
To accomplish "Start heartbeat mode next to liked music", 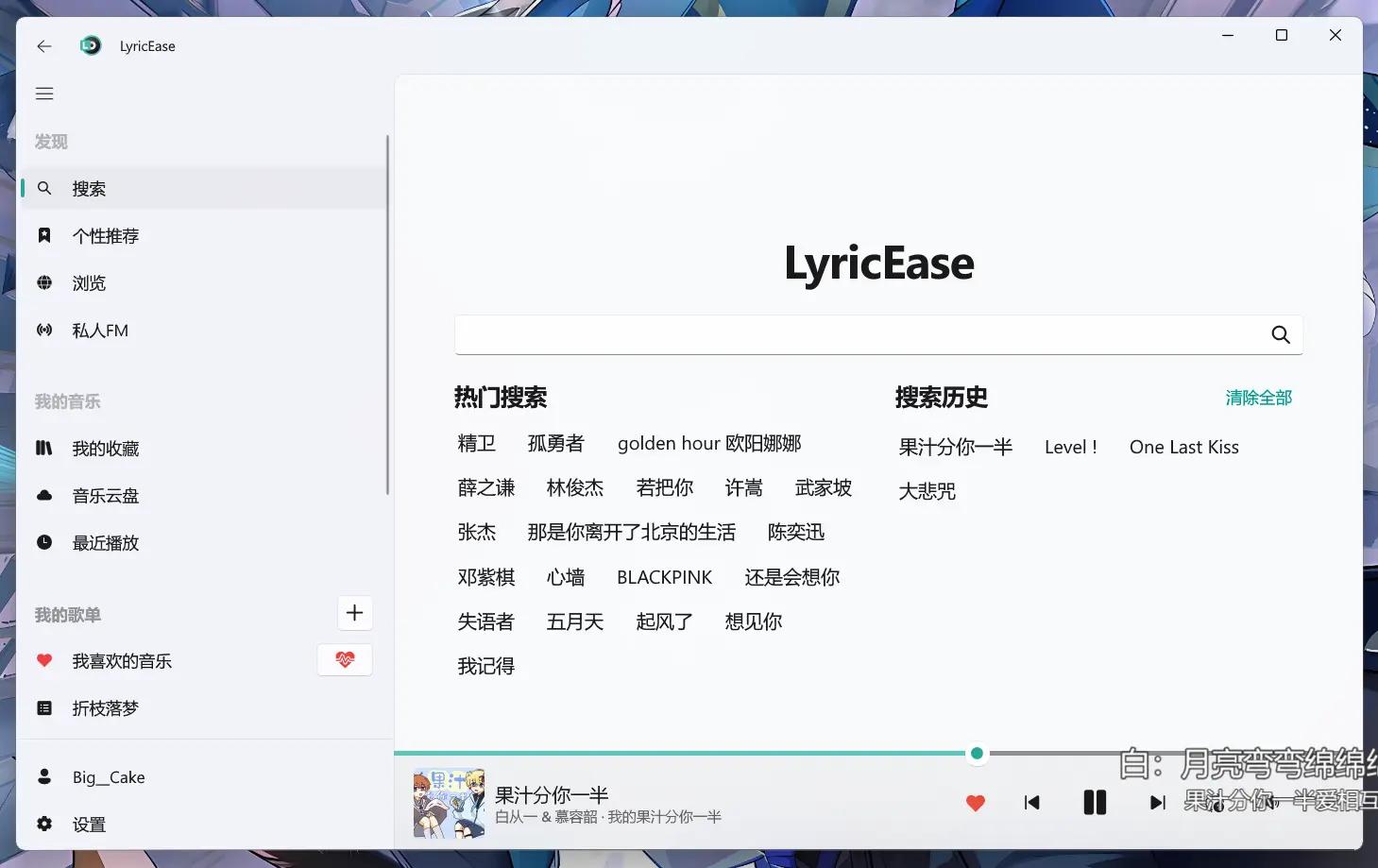I will (345, 660).
